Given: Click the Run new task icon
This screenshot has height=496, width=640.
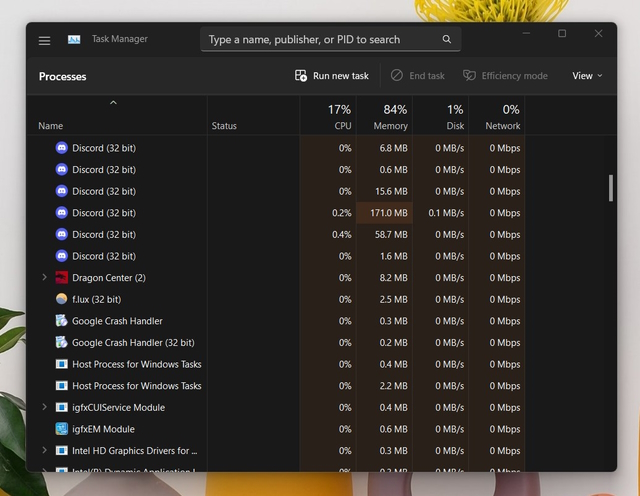Looking at the screenshot, I should (301, 76).
